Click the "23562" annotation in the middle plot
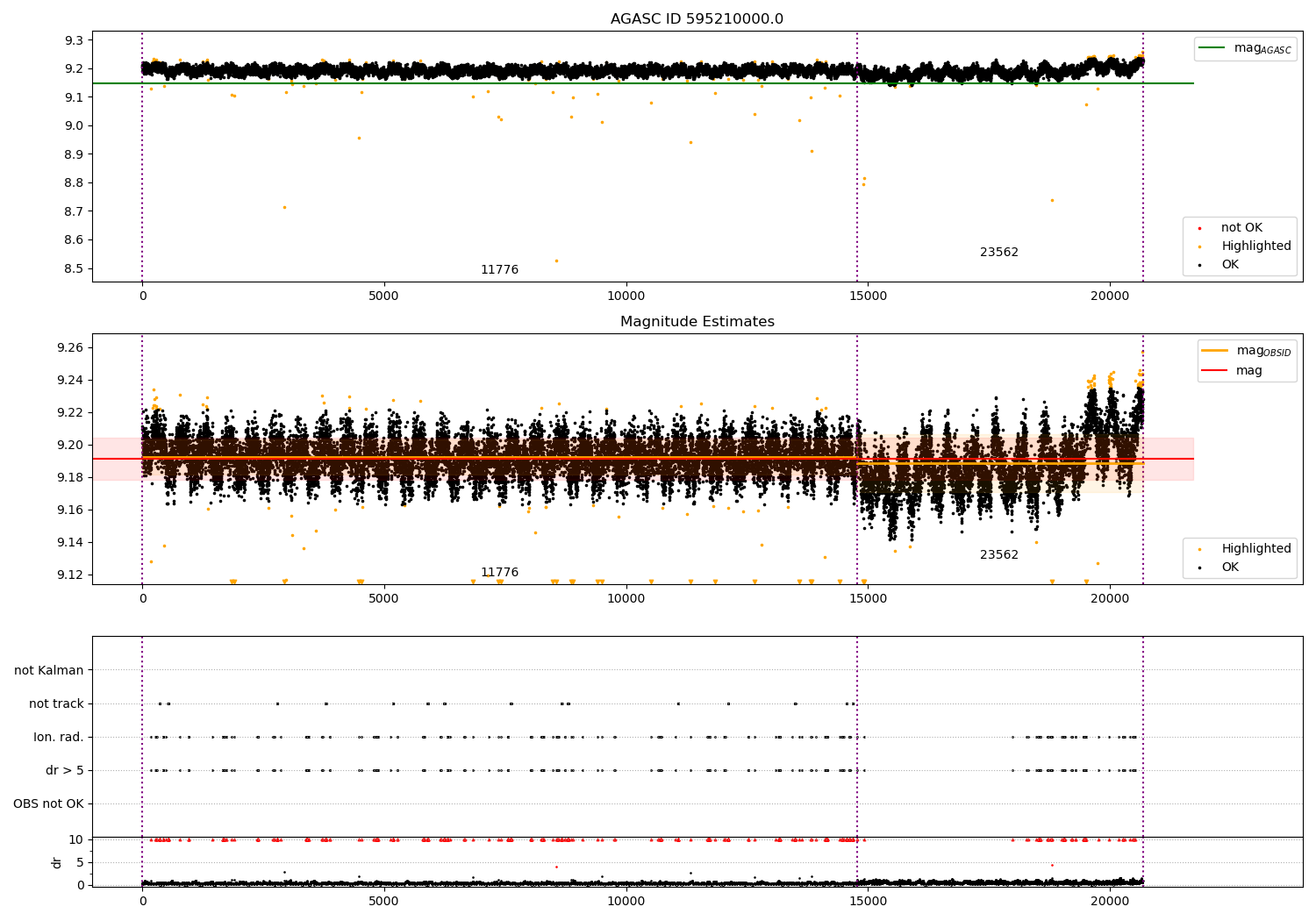Screen dimensions: 1316x921 (x=999, y=555)
